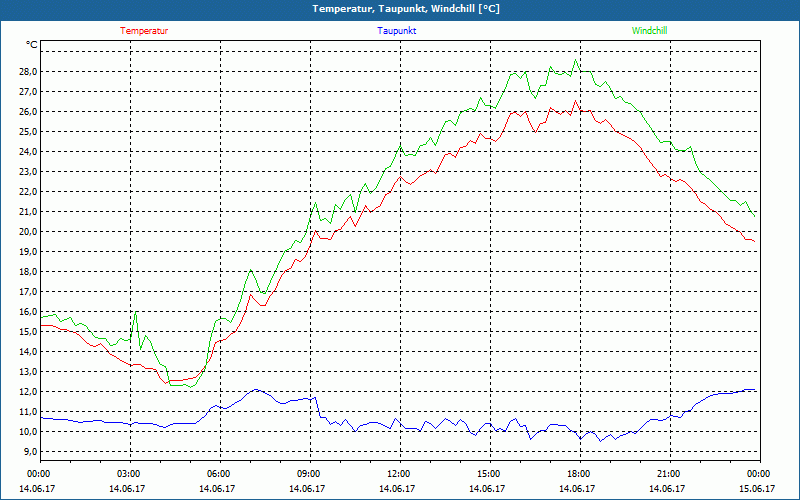Screen dimensions: 800x500
Task: Click the 12,0 y-axis value
Action: tap(29, 392)
